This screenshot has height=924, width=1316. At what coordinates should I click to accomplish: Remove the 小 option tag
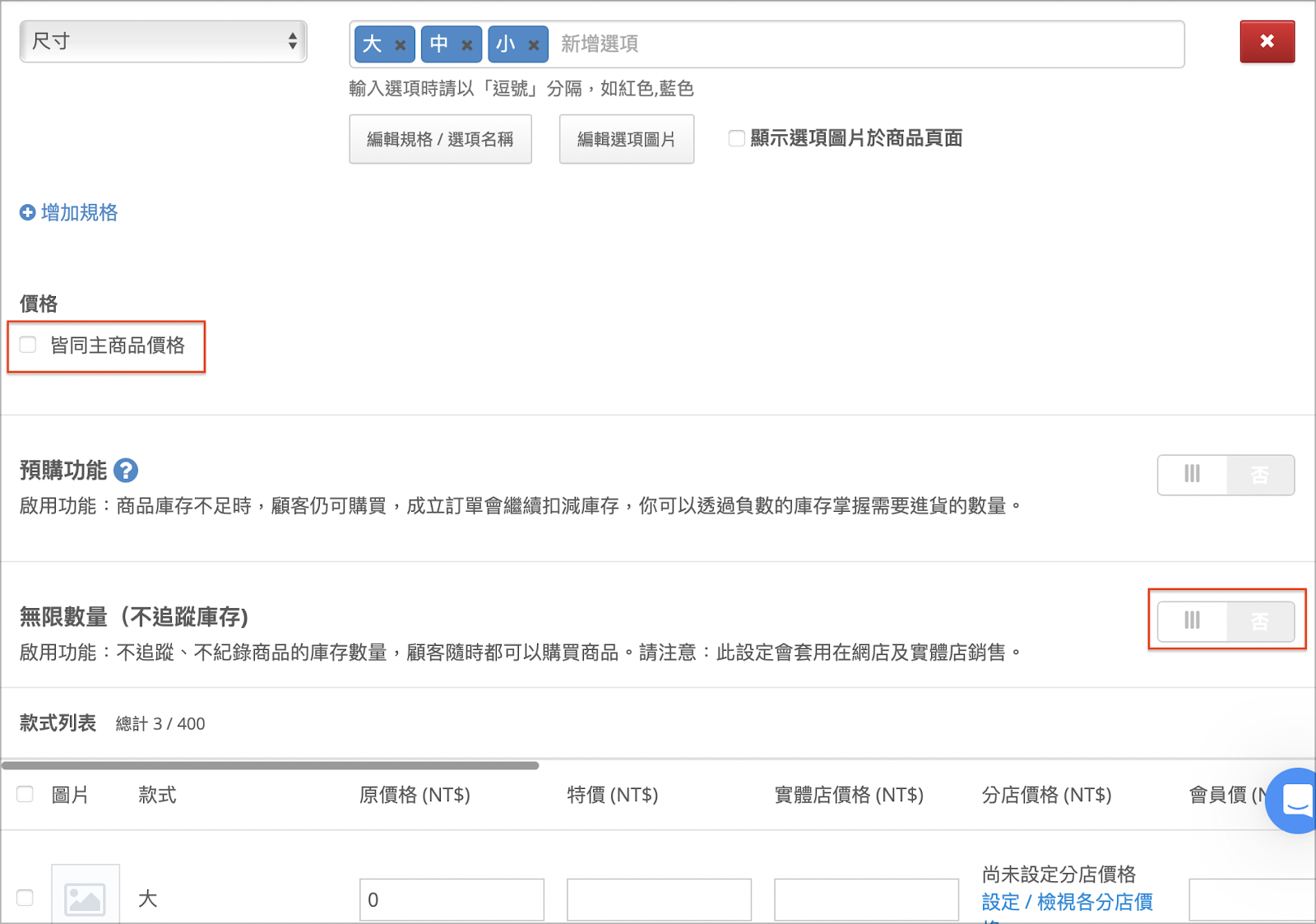pyautogui.click(x=534, y=45)
